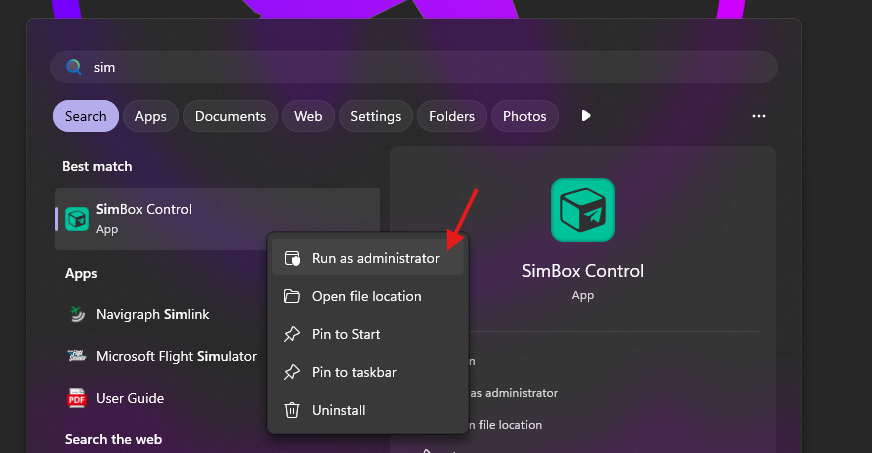
Task: Expand more filters with the play arrow
Action: coord(586,116)
